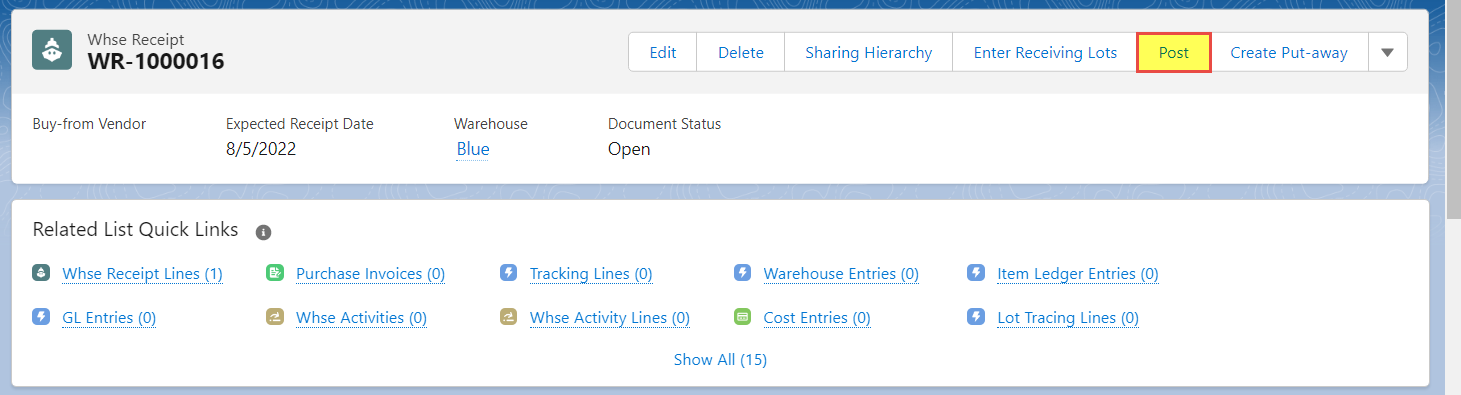Click the Lot Tracing Lines icon

[976, 317]
